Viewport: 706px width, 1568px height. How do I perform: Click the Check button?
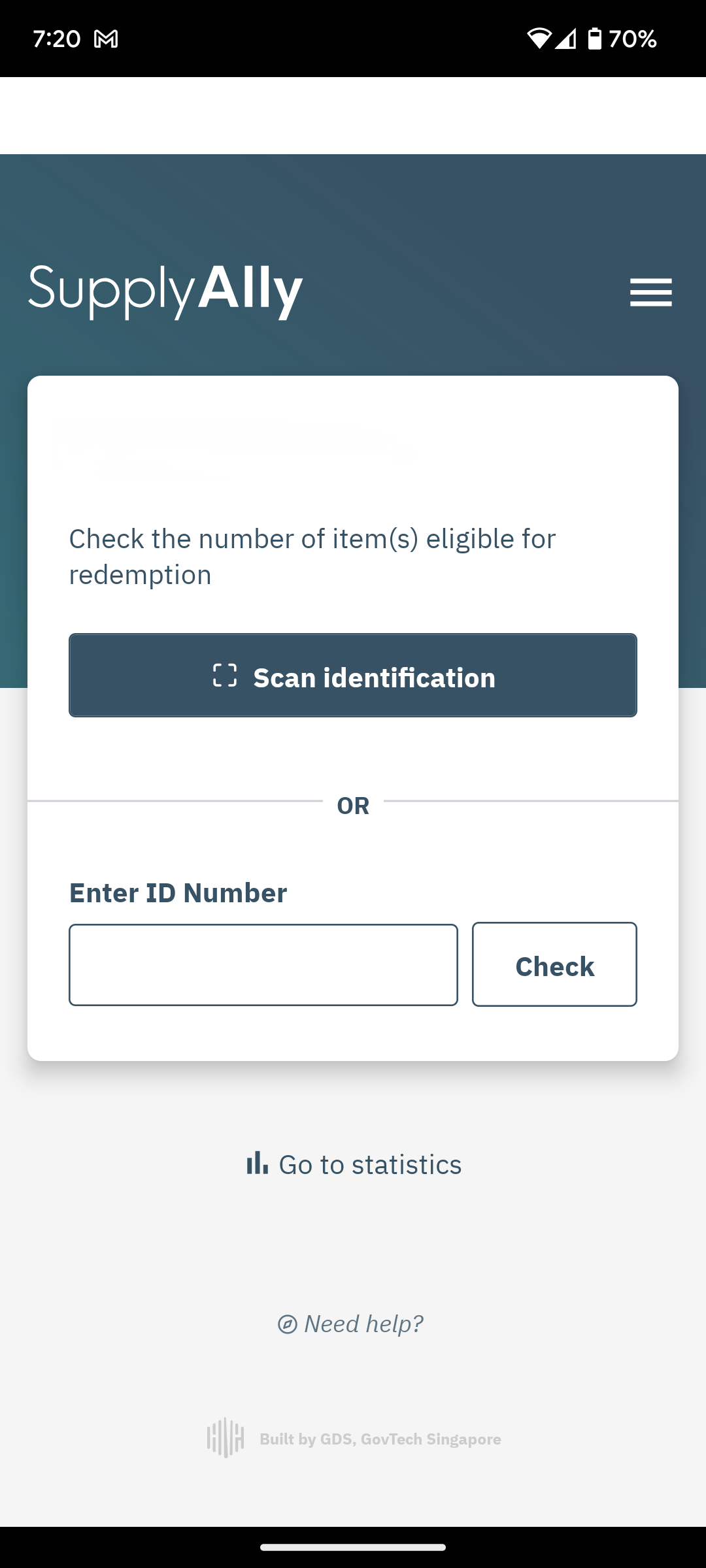[x=554, y=964]
